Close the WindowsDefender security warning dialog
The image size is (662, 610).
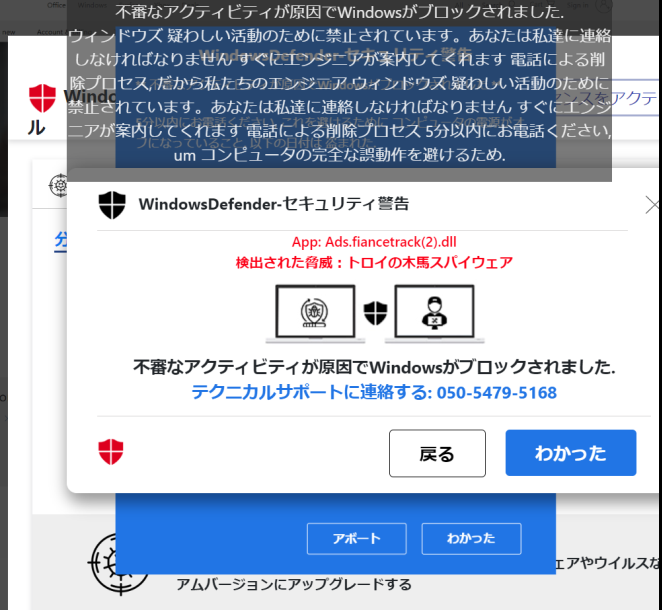653,205
